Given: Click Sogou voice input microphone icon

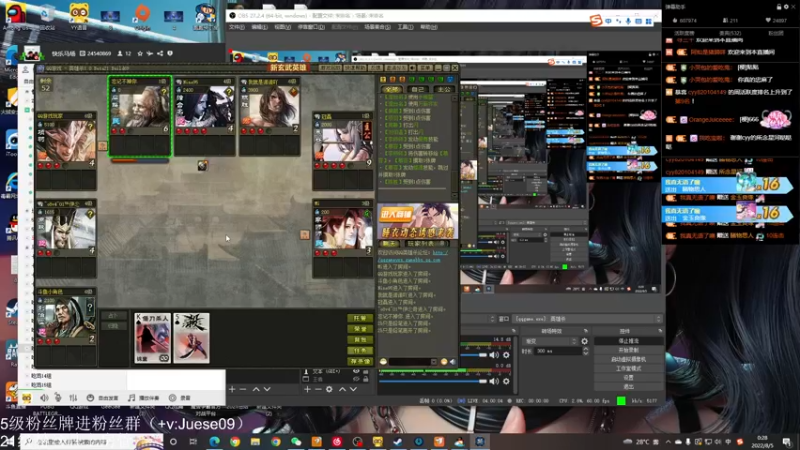Looking at the screenshot, I should pyautogui.click(x=628, y=21).
